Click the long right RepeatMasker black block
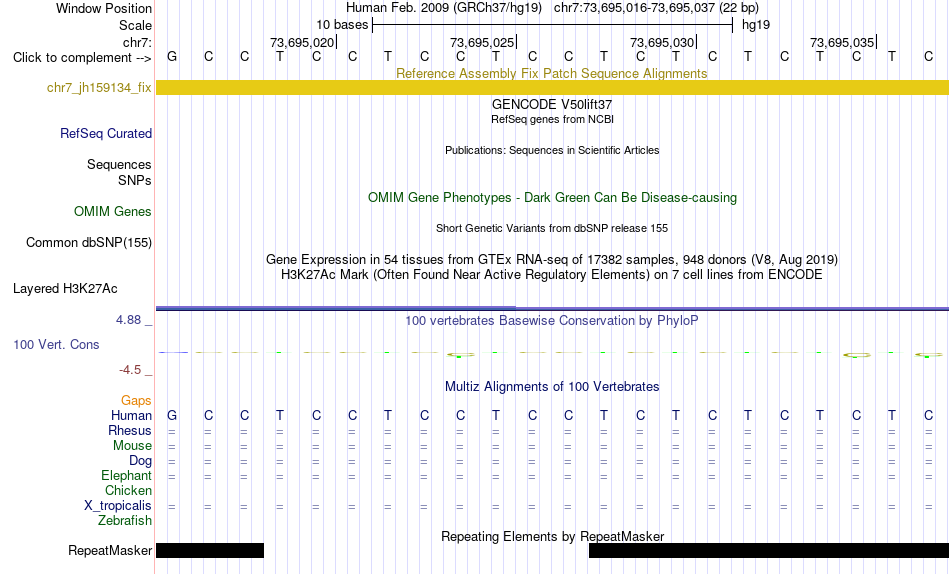Viewport: 950px width, 574px height. 769,550
